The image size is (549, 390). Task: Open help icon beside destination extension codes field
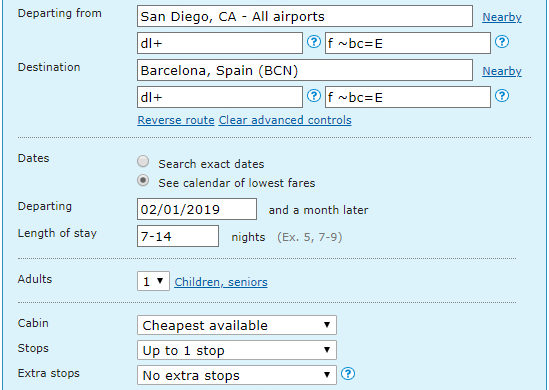click(502, 96)
